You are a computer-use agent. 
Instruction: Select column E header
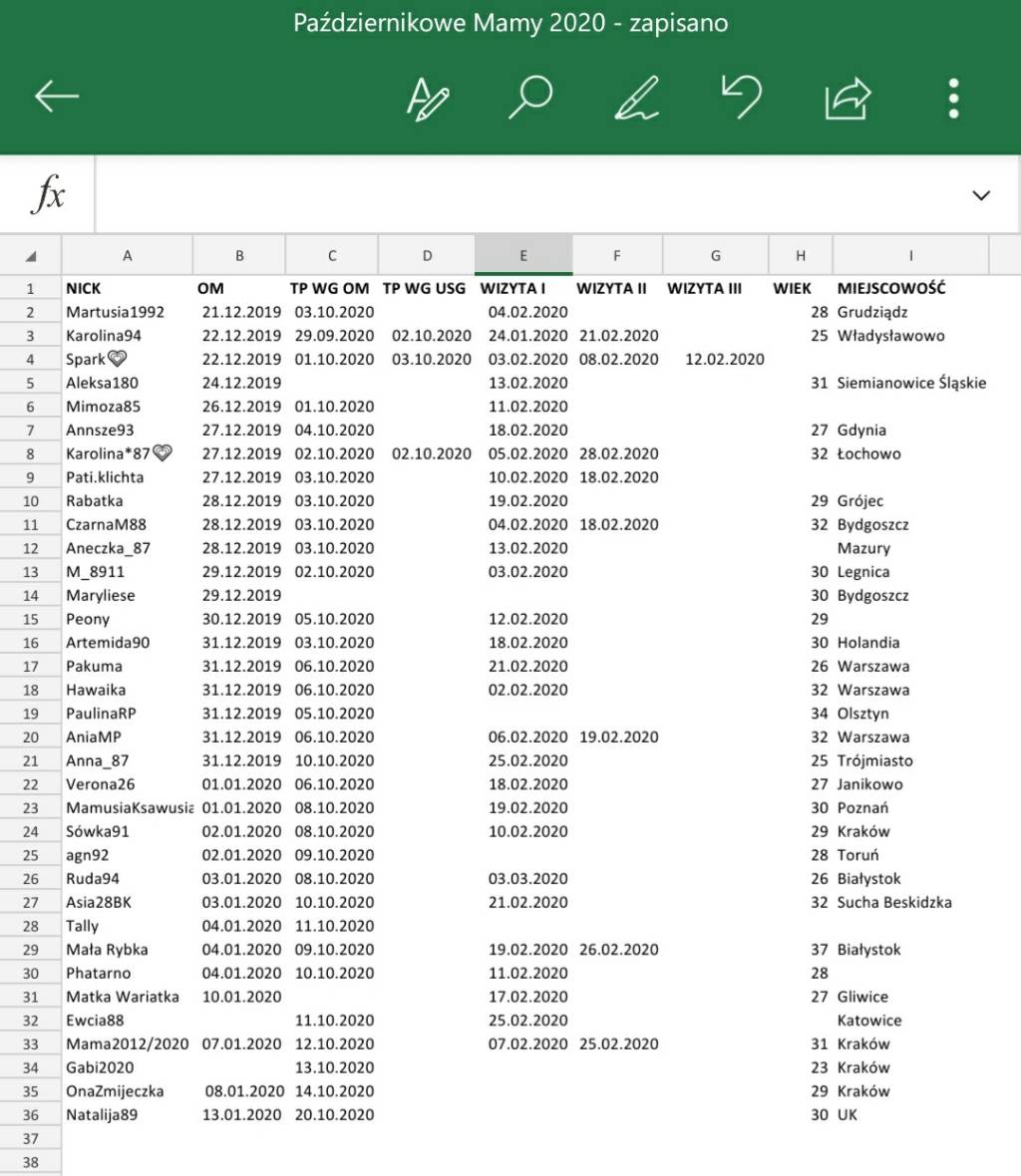pos(523,256)
